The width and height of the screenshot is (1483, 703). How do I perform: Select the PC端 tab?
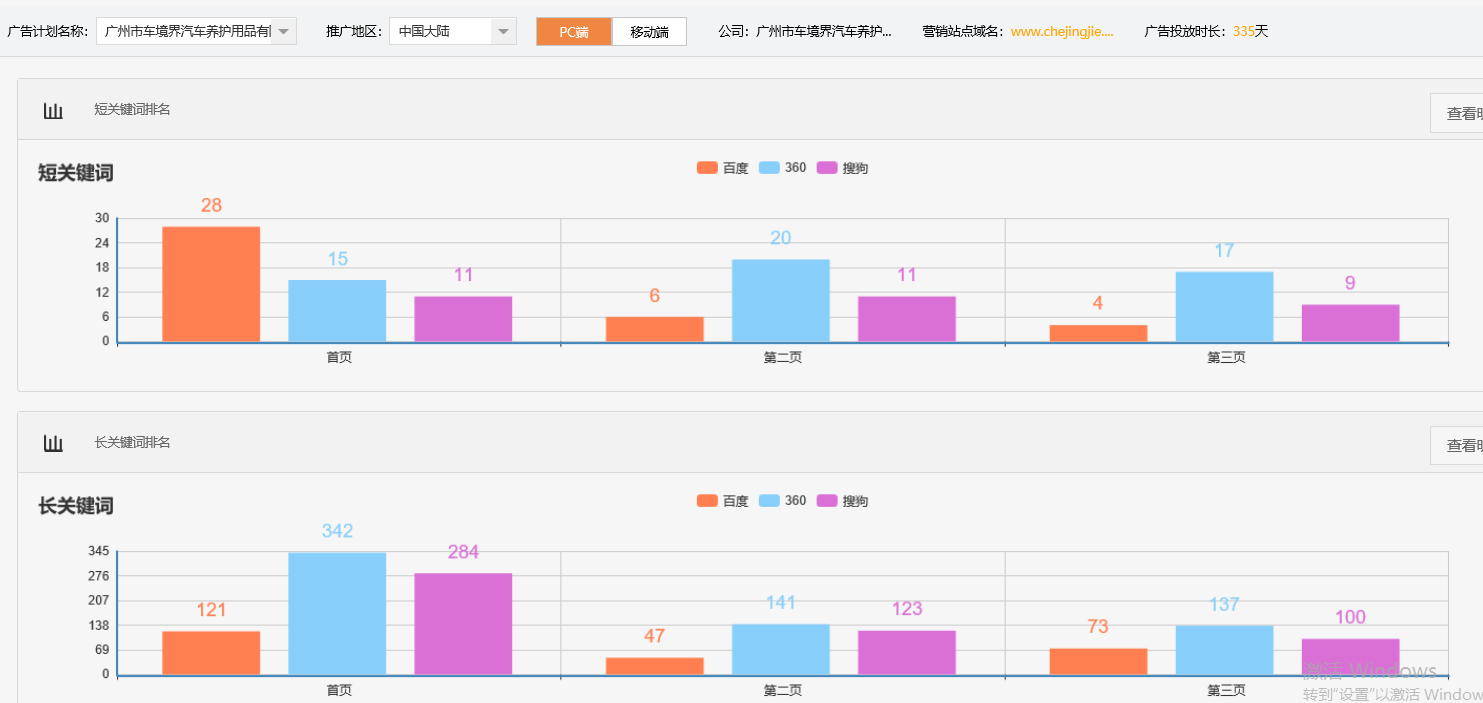click(x=573, y=31)
